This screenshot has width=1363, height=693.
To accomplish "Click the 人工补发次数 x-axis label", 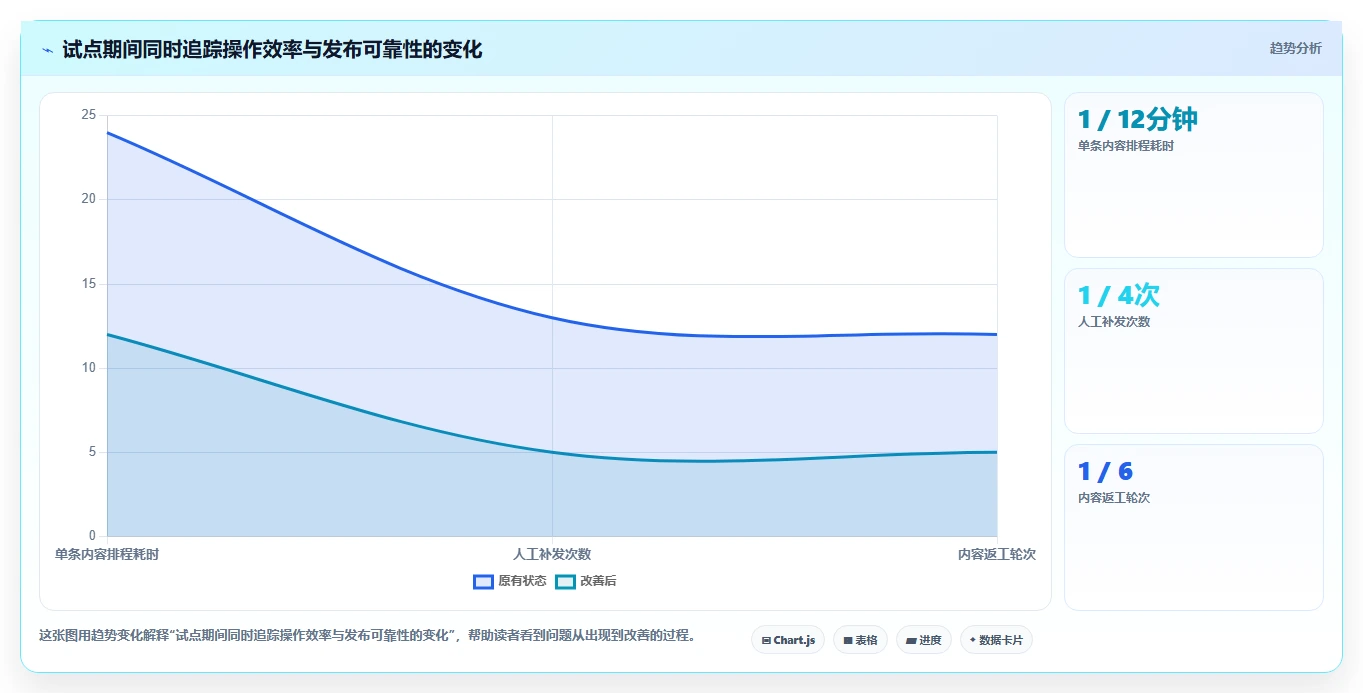I will (552, 554).
